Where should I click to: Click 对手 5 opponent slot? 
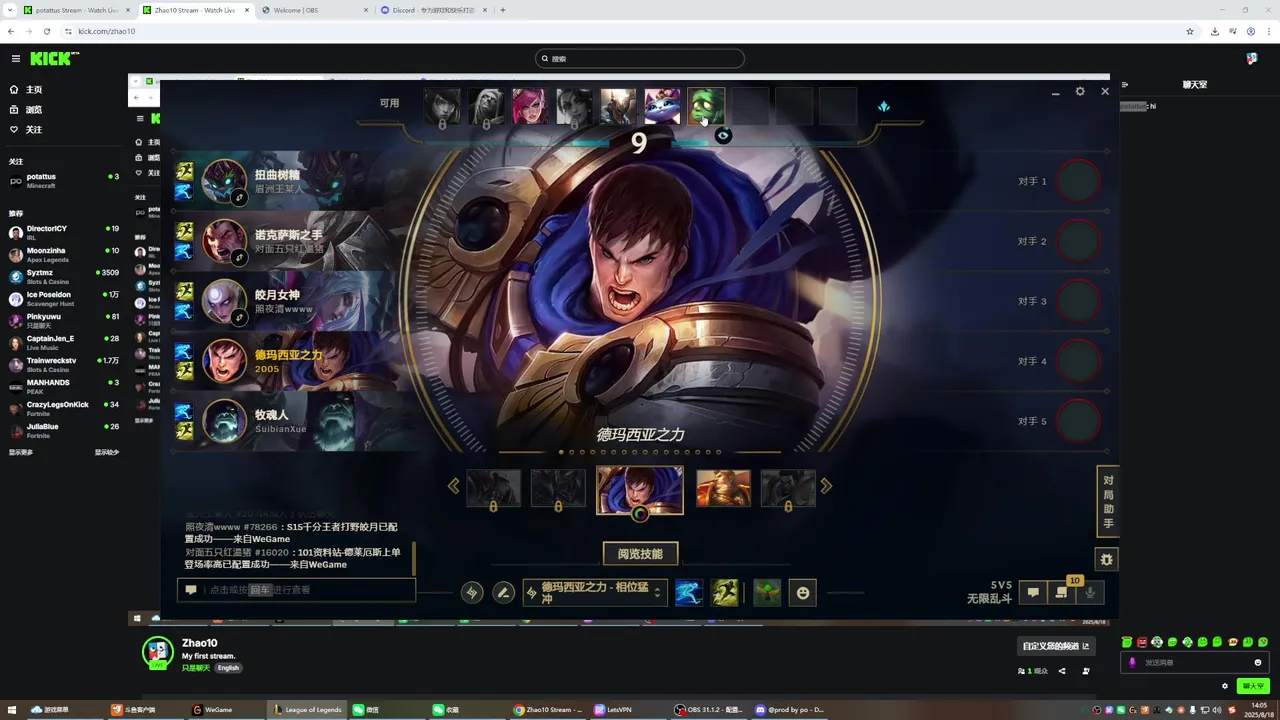pyautogui.click(x=1078, y=421)
